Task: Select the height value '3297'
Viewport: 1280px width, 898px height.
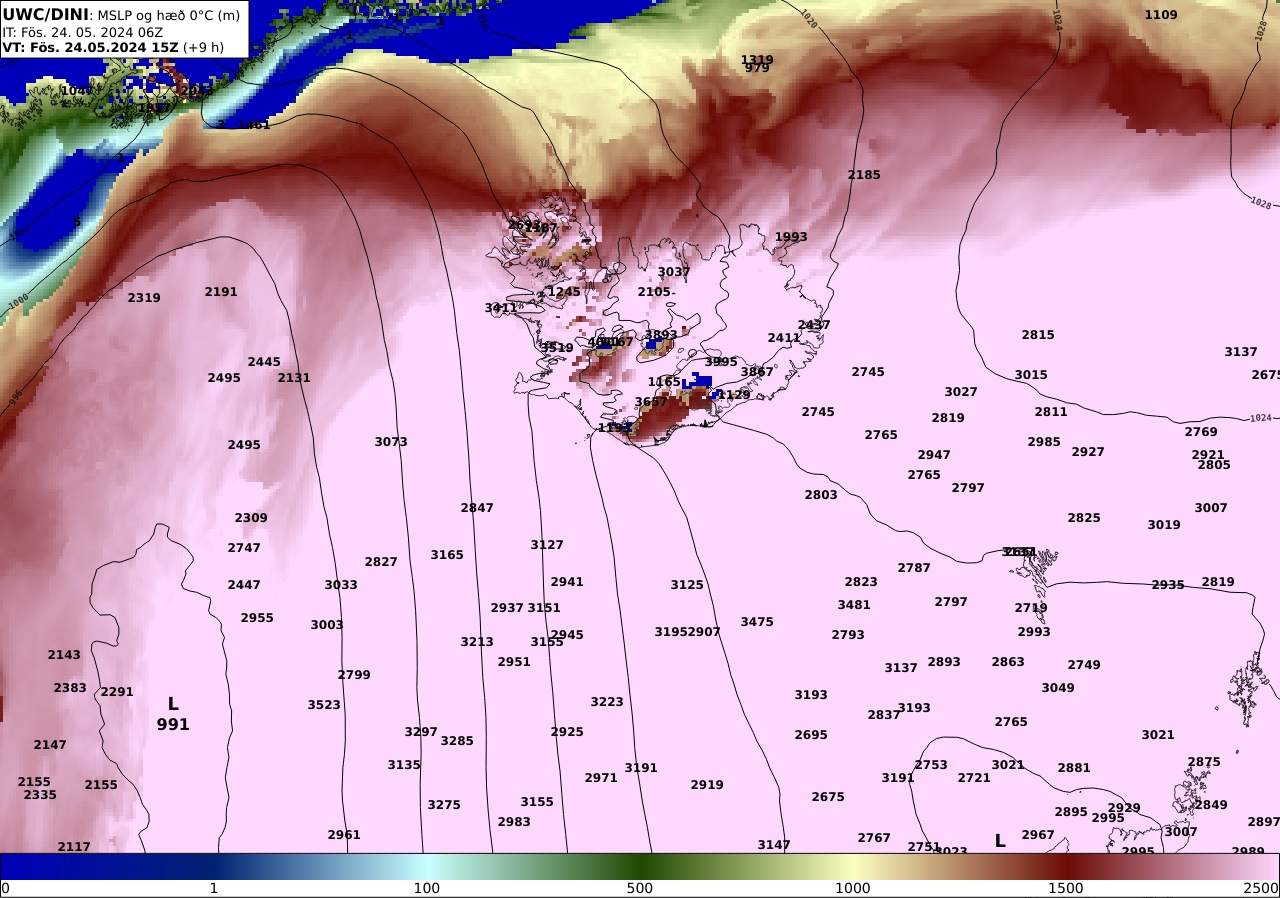Action: (x=421, y=732)
